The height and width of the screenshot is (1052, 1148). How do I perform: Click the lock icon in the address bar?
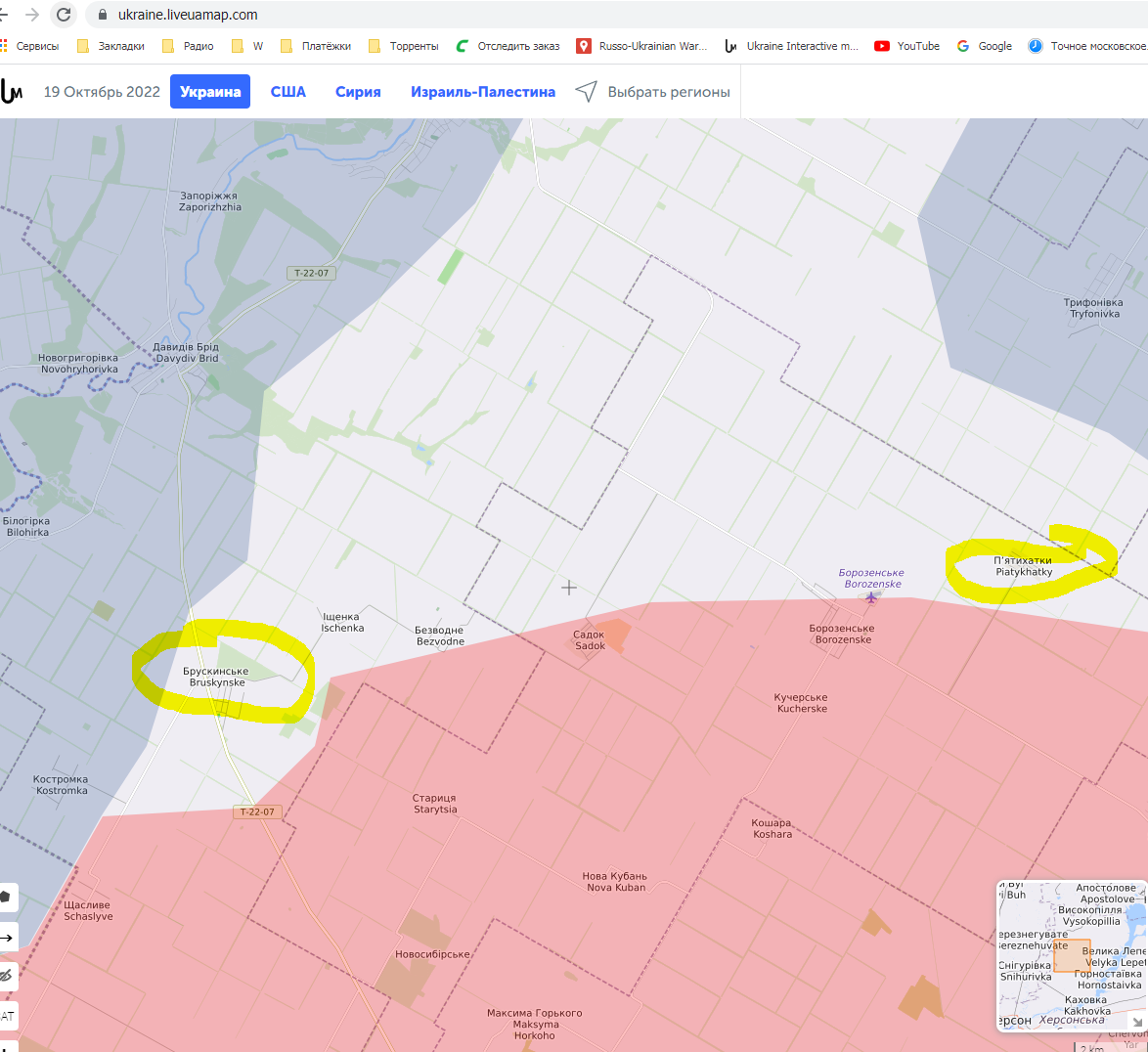(103, 15)
